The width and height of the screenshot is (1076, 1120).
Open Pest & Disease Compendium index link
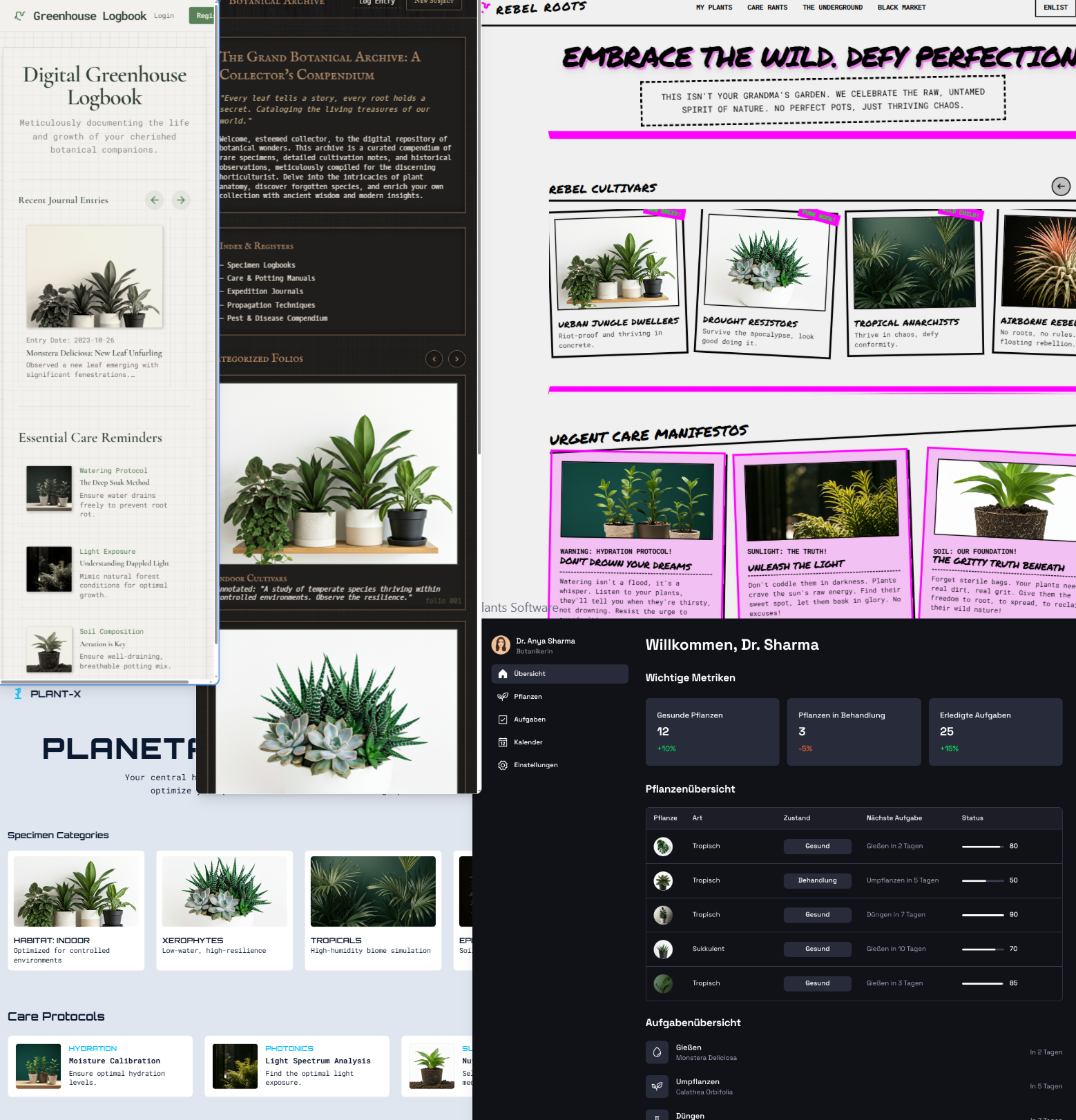pos(277,318)
